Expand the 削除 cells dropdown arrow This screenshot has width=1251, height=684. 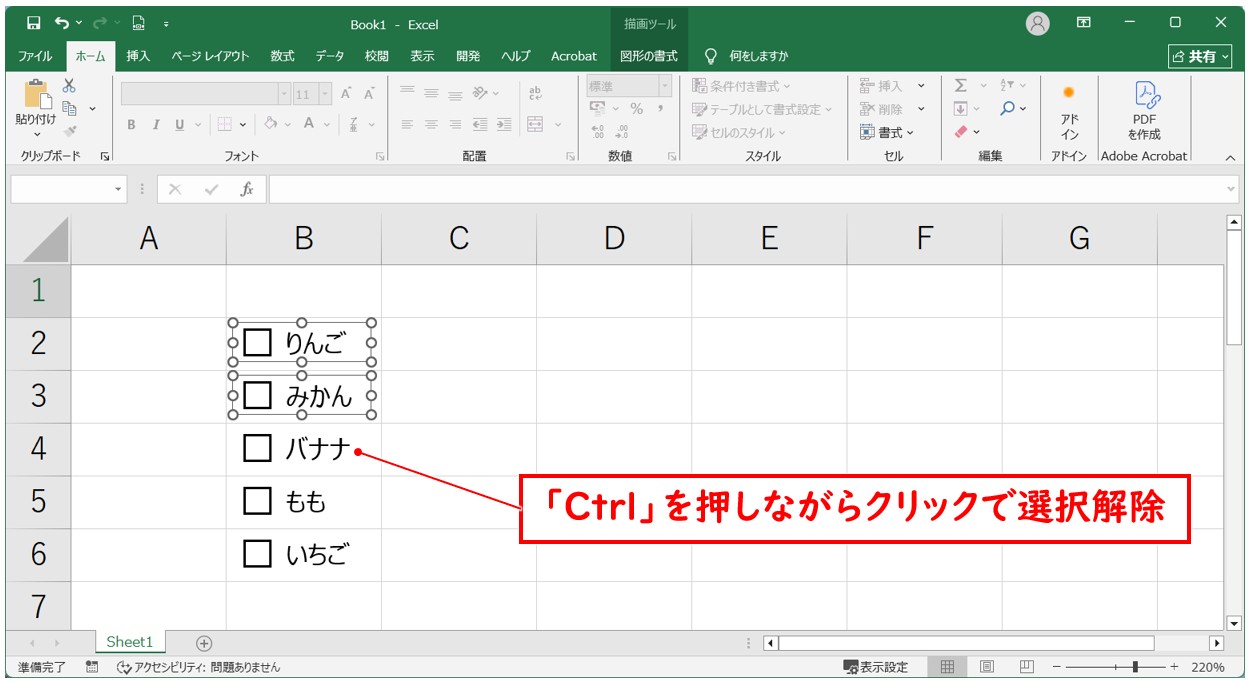(x=921, y=109)
